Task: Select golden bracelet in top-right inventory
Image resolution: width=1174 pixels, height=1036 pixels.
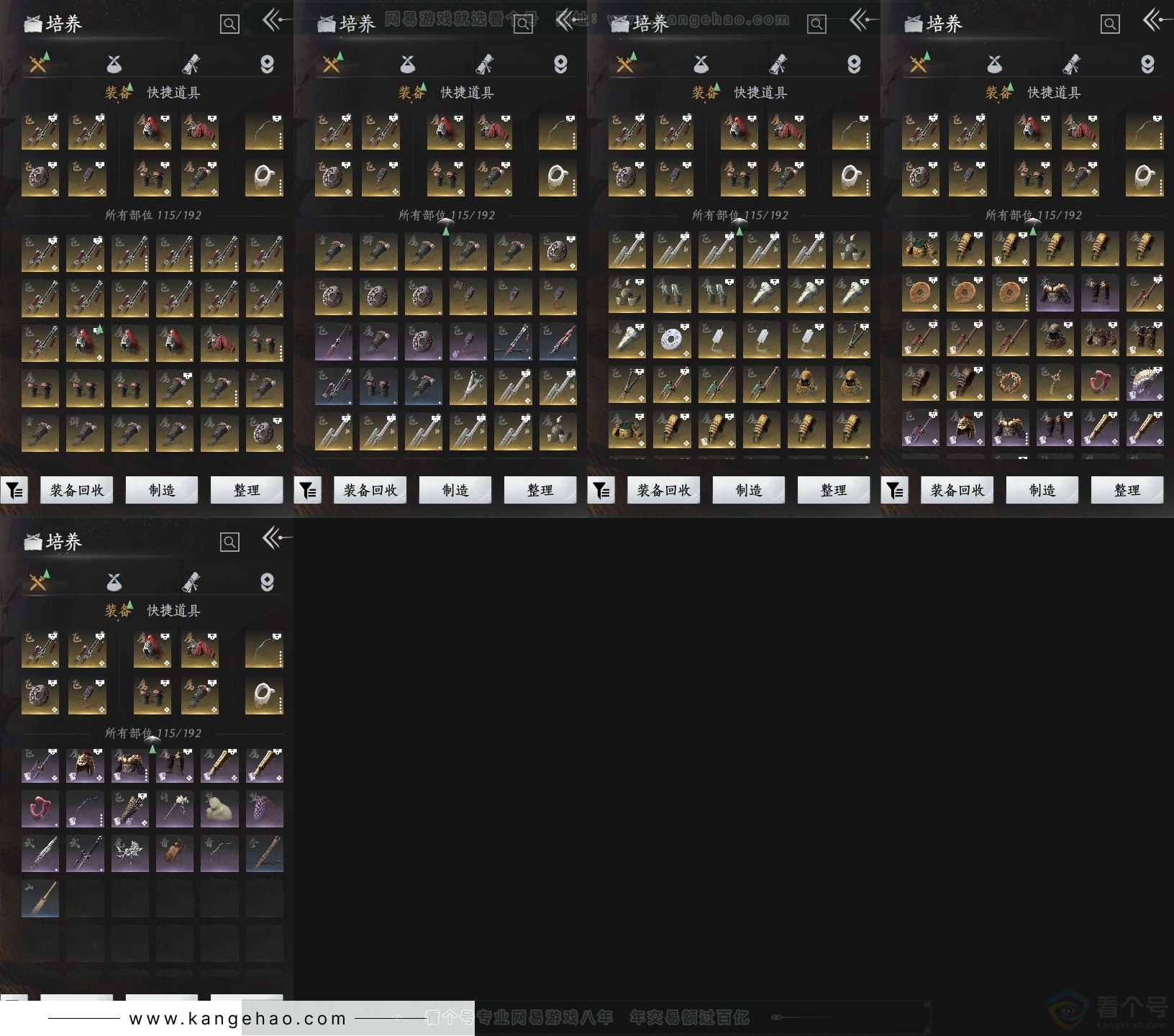Action: click(1011, 383)
